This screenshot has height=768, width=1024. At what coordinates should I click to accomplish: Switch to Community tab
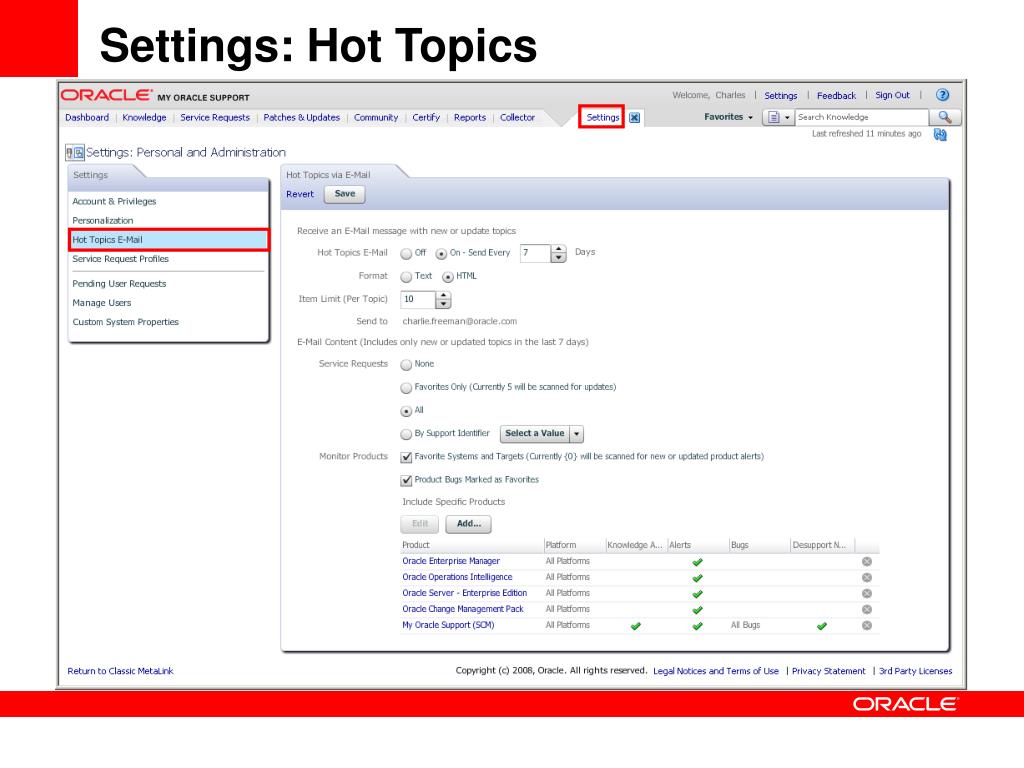(x=376, y=118)
